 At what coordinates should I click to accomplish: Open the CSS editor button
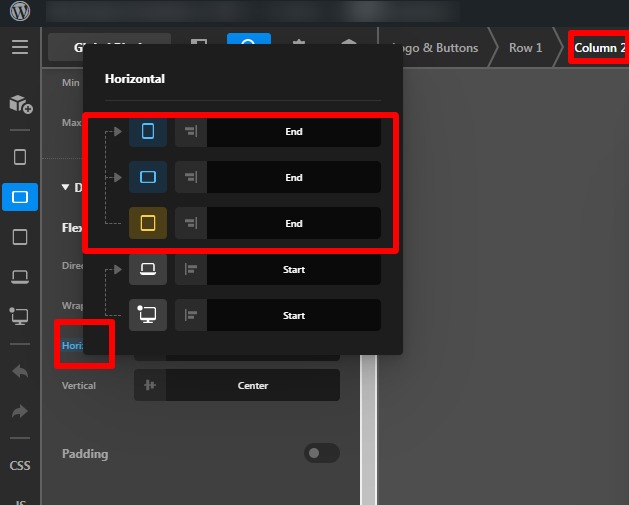[x=20, y=465]
